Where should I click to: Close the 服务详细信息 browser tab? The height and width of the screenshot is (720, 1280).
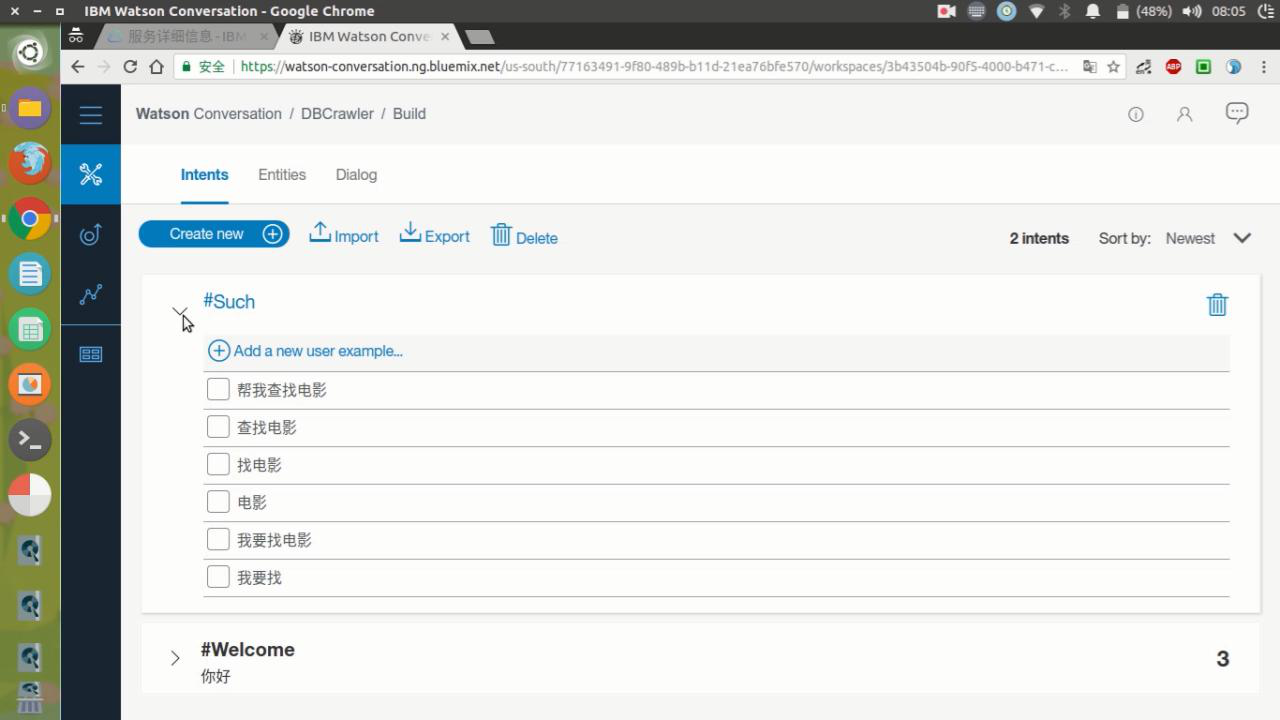265,37
